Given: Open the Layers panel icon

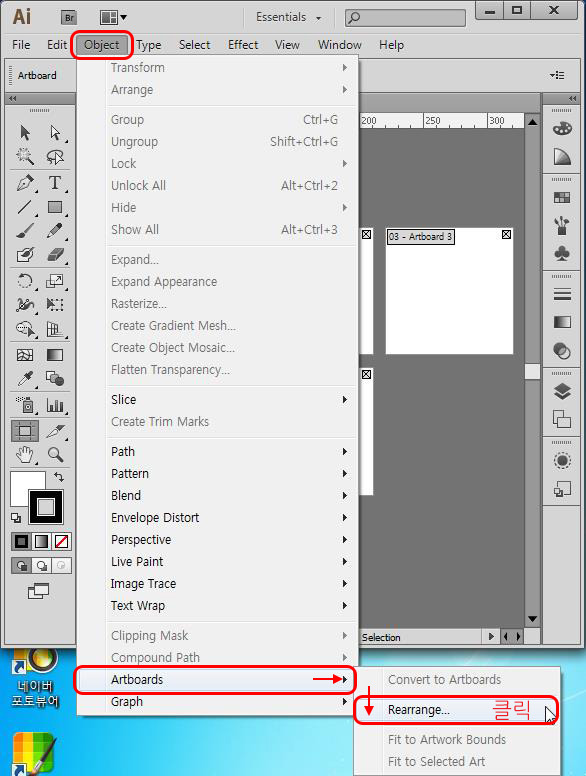Looking at the screenshot, I should [x=562, y=391].
